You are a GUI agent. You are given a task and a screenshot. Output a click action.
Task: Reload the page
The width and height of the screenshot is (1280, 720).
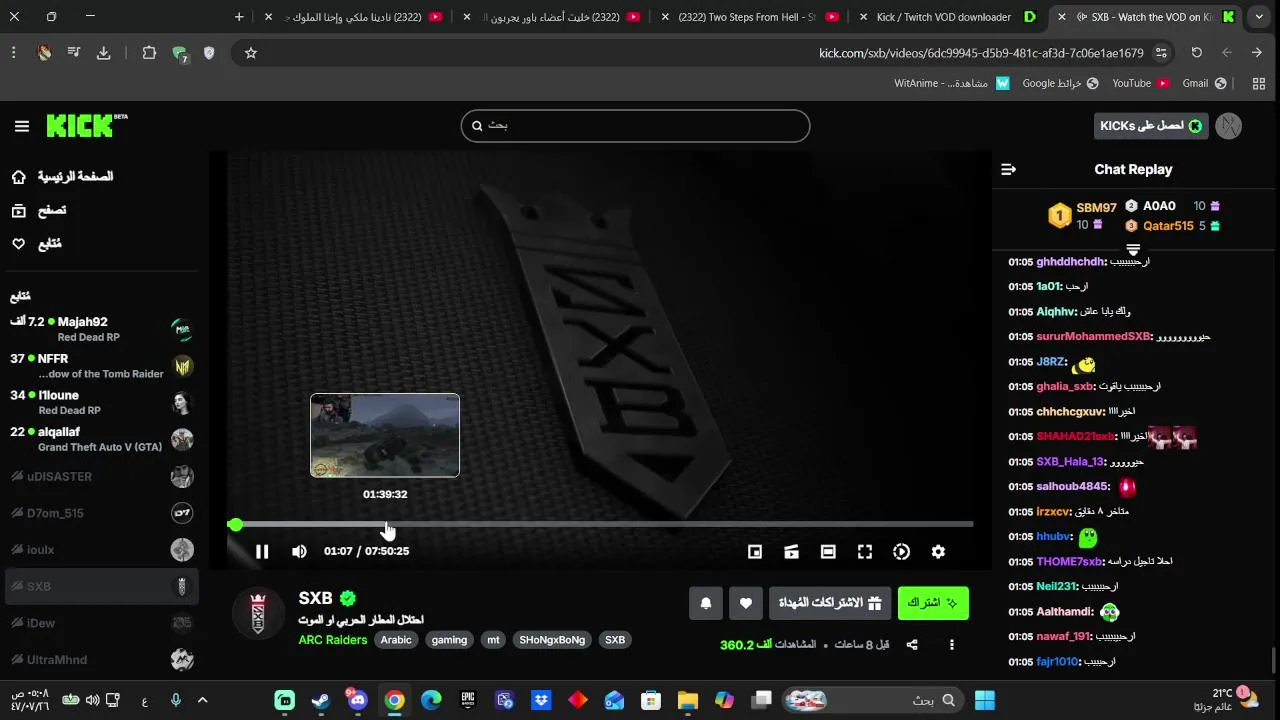[1196, 53]
